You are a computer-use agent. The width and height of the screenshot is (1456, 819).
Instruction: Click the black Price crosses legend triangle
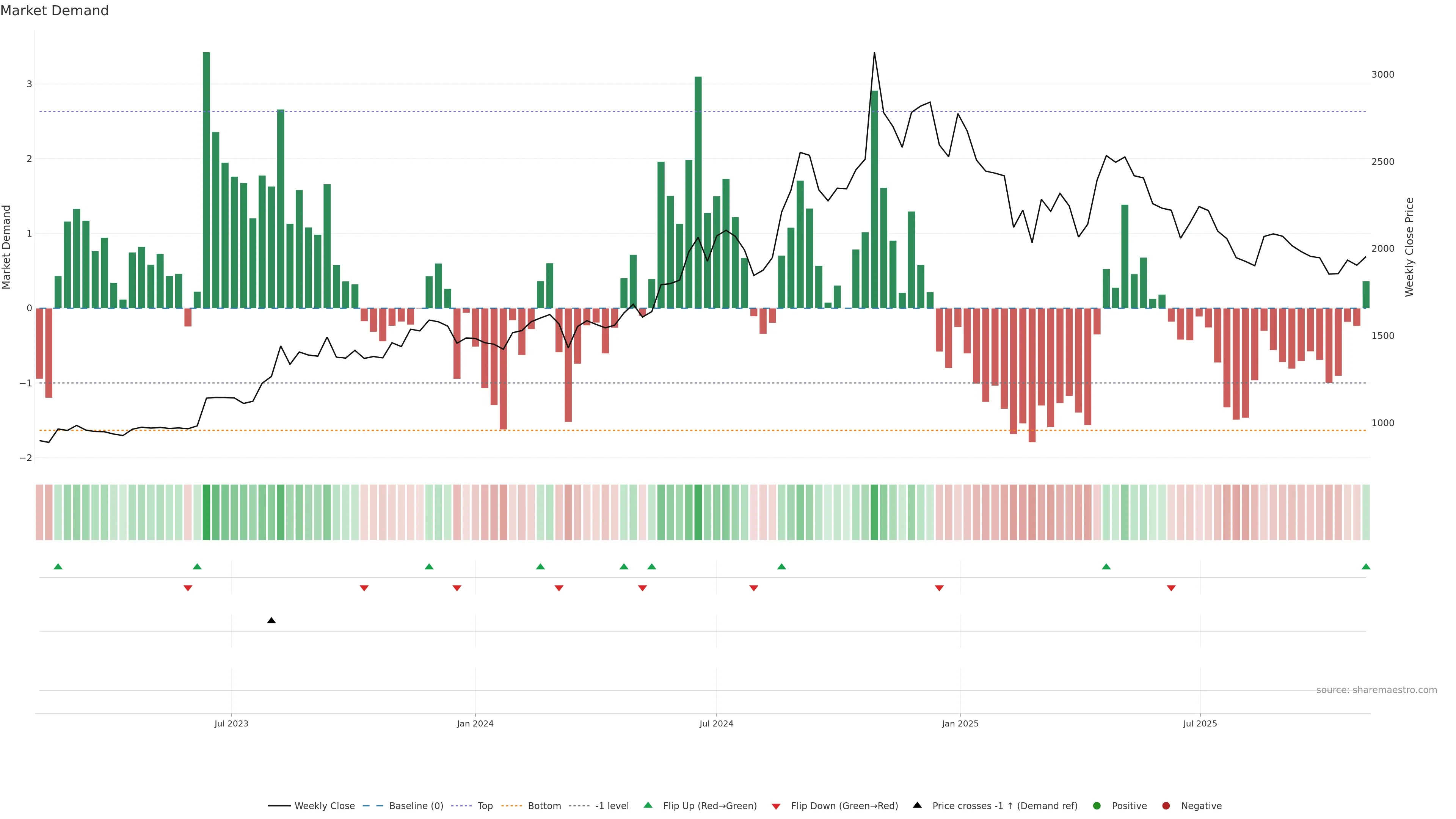[917, 805]
